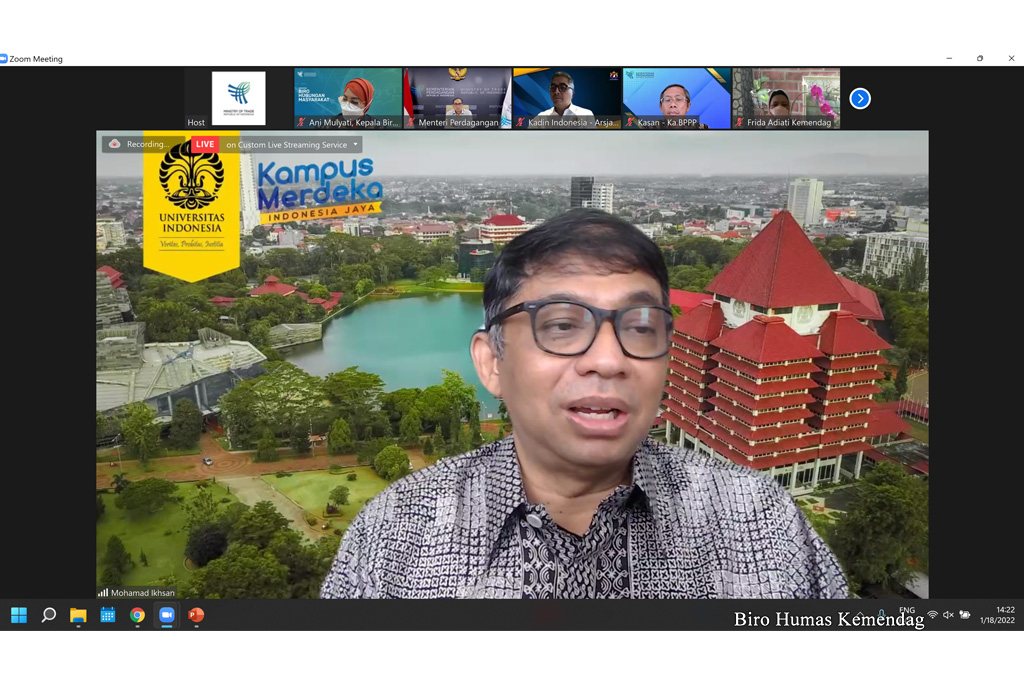Show next participants with the right arrow
Image resolution: width=1024 pixels, height=682 pixels.
coord(860,98)
